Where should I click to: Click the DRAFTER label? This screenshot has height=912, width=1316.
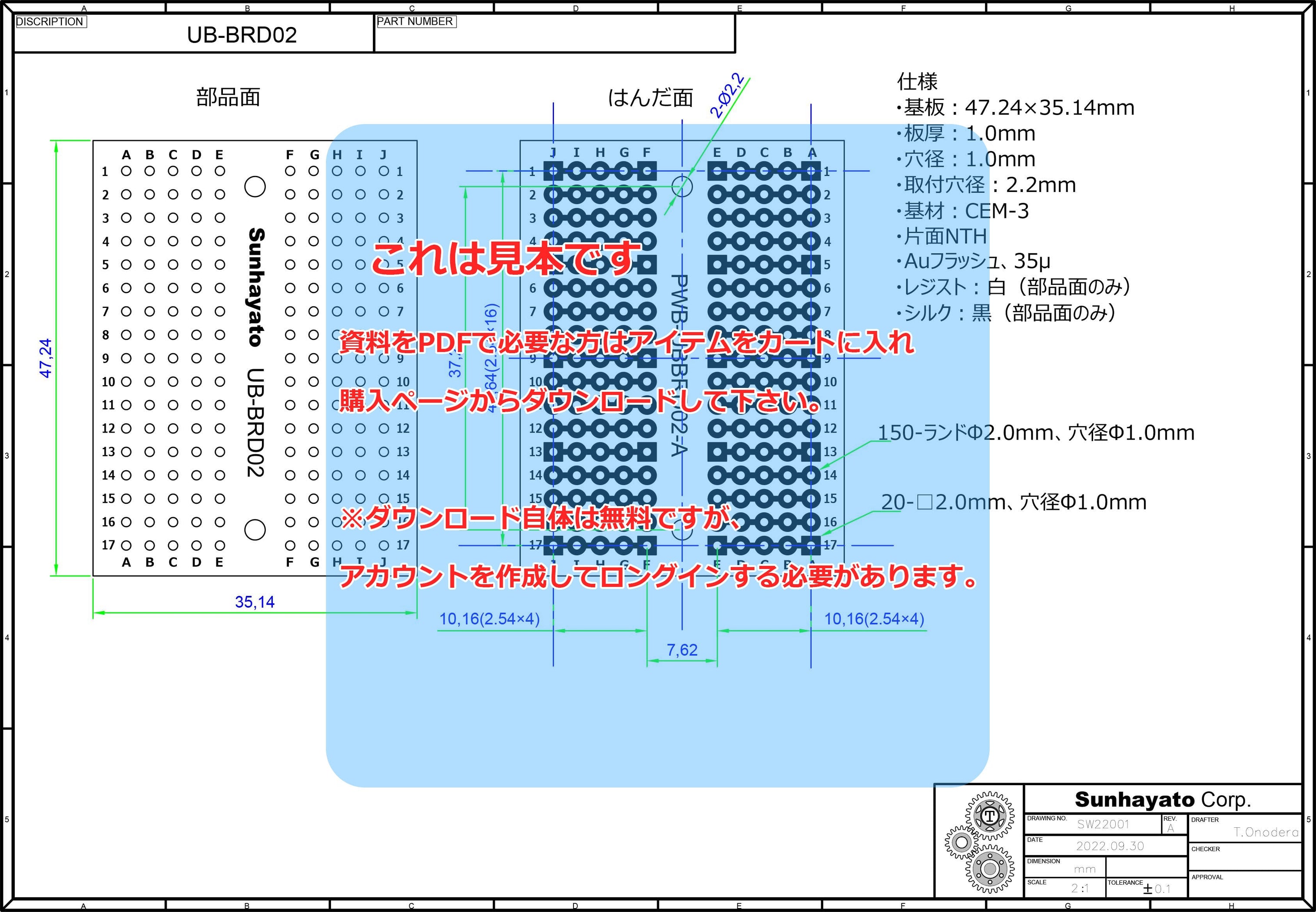[1204, 819]
